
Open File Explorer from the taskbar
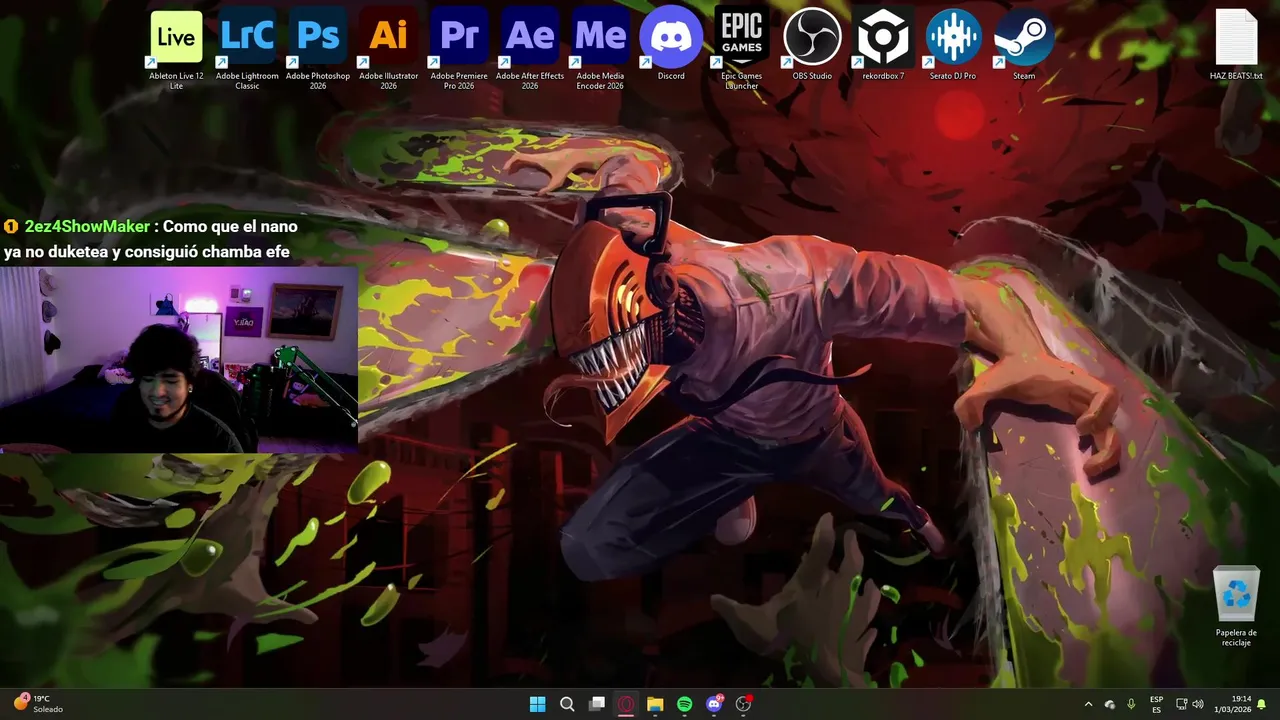tap(655, 704)
